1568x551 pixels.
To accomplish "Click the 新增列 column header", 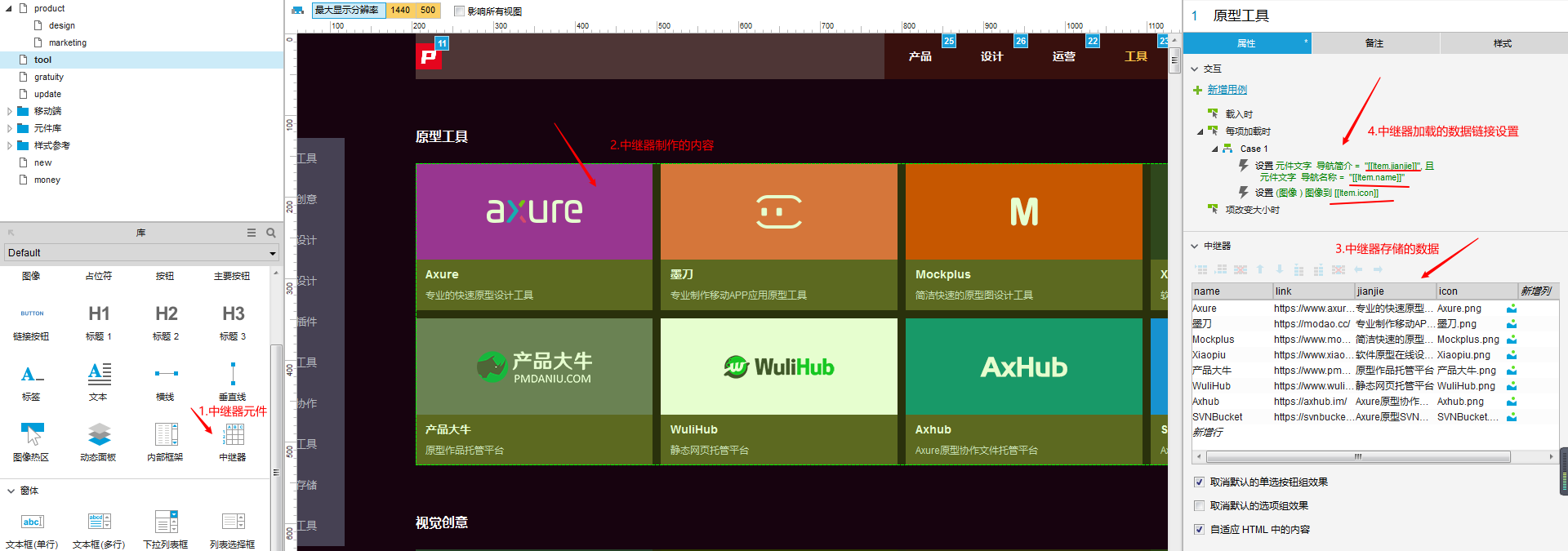I will point(1536,291).
